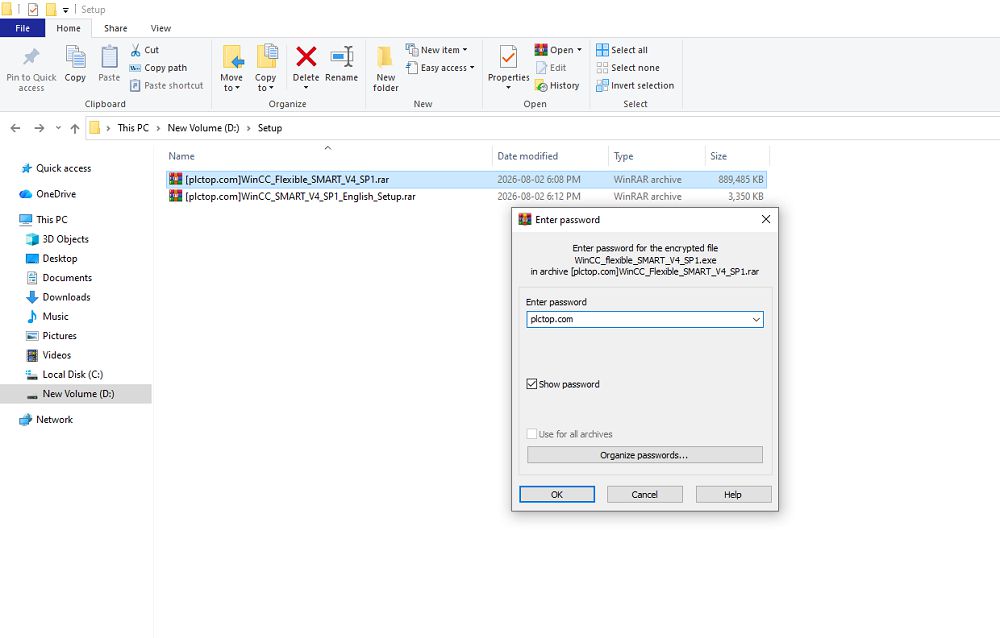Open the Copy to menu
The height and width of the screenshot is (638, 1000).
[x=265, y=68]
